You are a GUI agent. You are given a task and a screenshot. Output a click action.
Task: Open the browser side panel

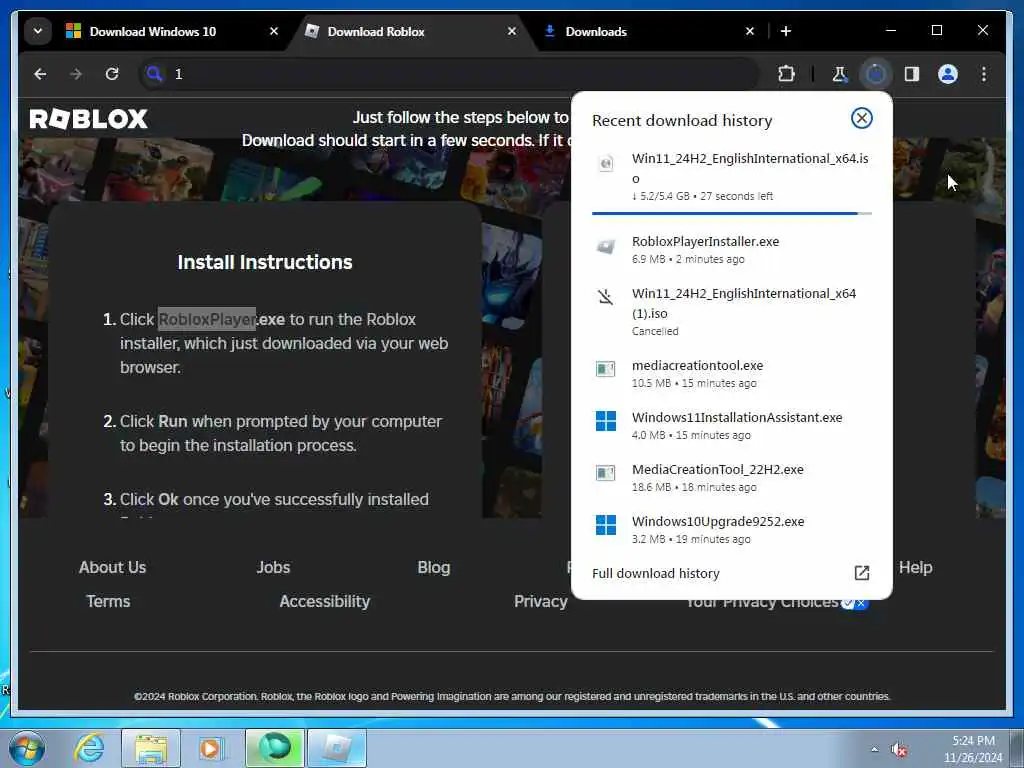[912, 74]
